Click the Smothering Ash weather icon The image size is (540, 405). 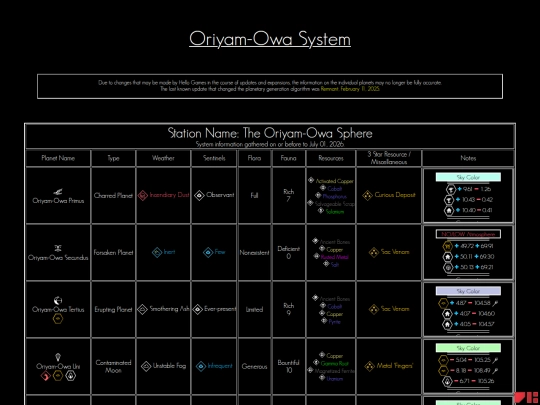tap(142, 309)
